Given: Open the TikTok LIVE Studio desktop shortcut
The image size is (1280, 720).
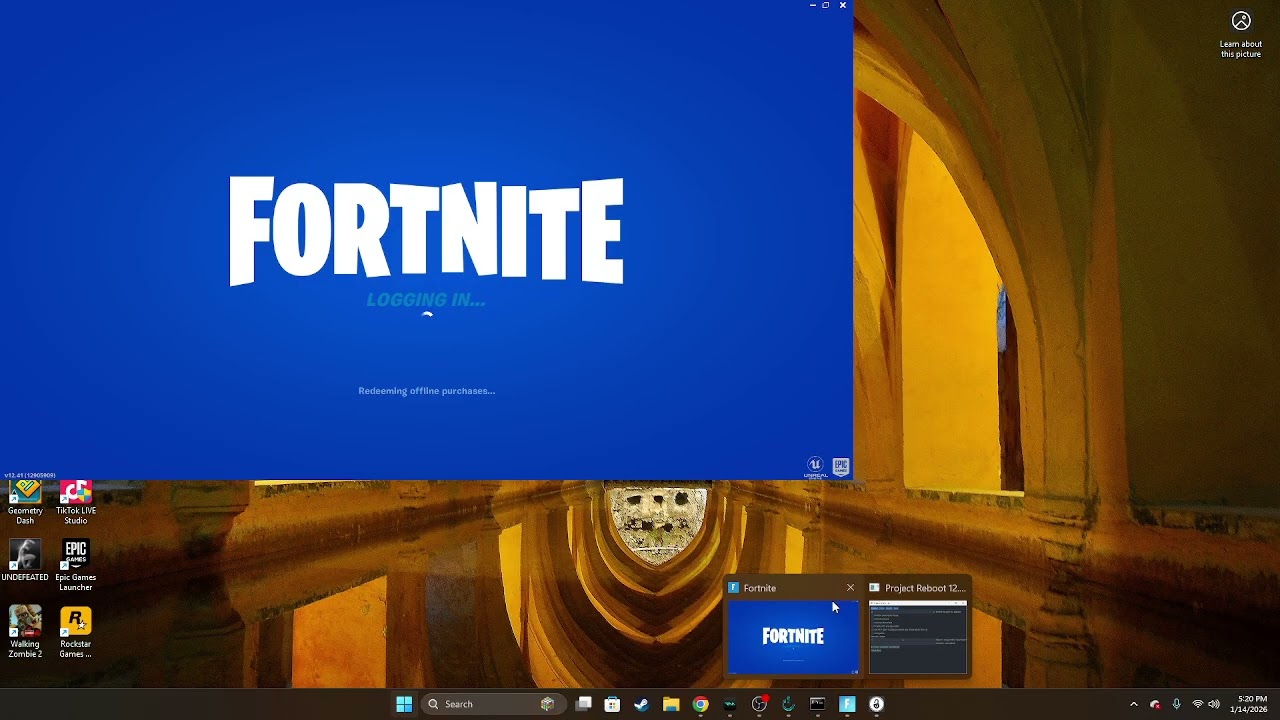Looking at the screenshot, I should 76,503.
